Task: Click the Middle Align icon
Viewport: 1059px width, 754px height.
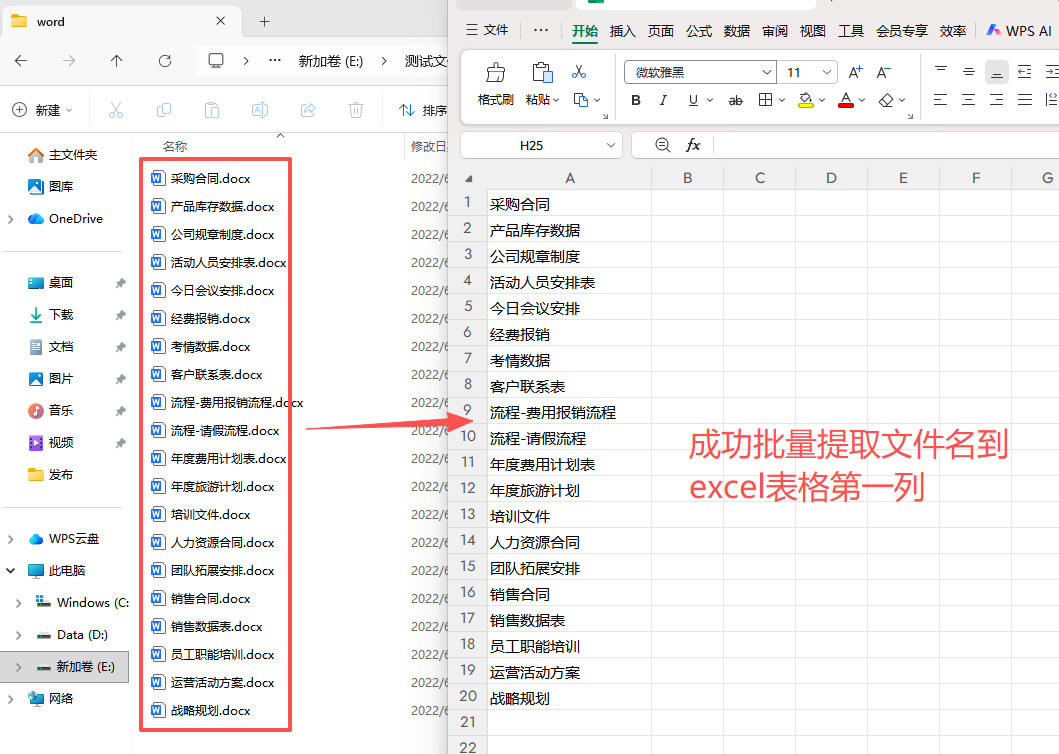Action: [968, 72]
